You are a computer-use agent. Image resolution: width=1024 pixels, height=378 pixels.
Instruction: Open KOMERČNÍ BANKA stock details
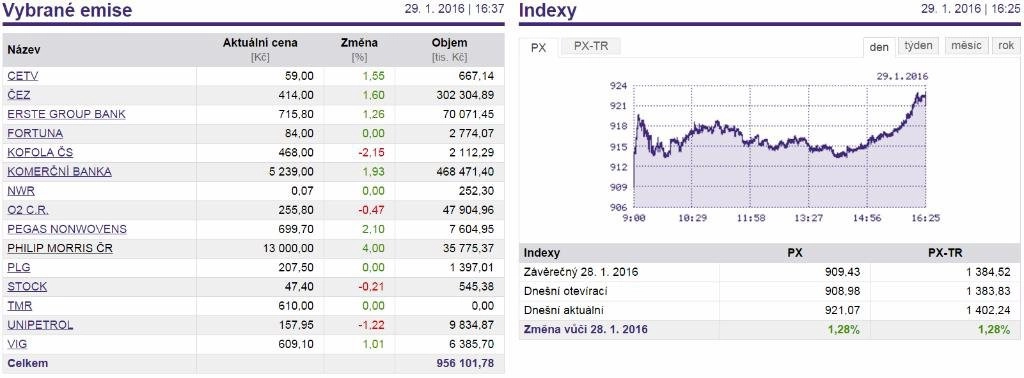pyautogui.click(x=59, y=172)
